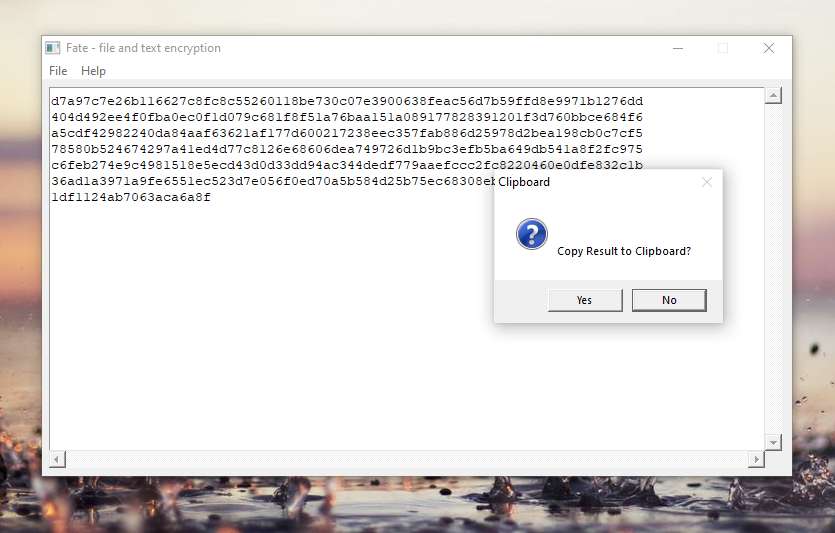Viewport: 835px width, 533px height.
Task: Click the hex line starting 78580b52
Action: click(347, 149)
